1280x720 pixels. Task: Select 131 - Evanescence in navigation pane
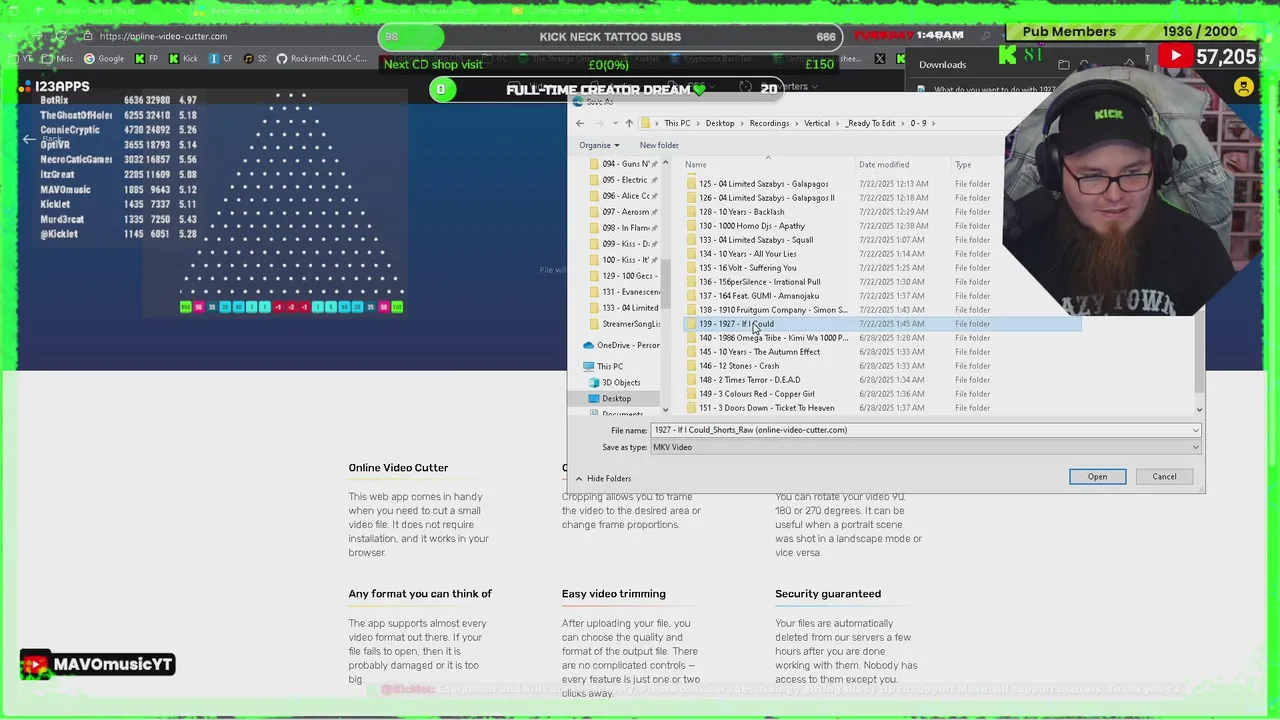622,292
